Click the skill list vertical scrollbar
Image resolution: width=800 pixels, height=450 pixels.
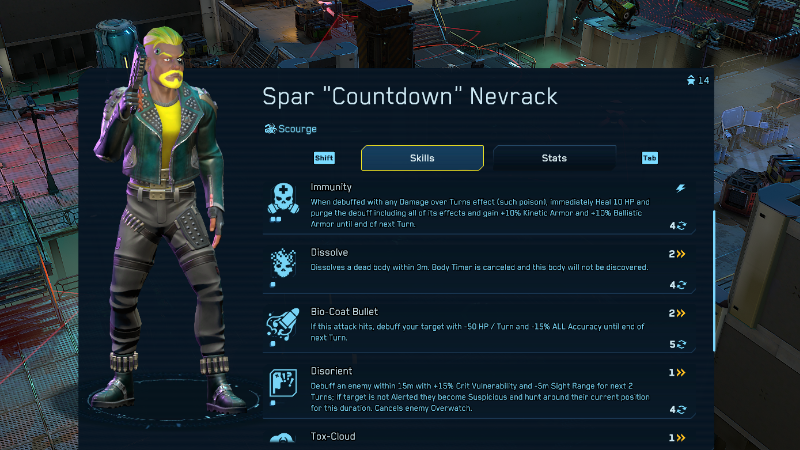pyautogui.click(x=714, y=281)
